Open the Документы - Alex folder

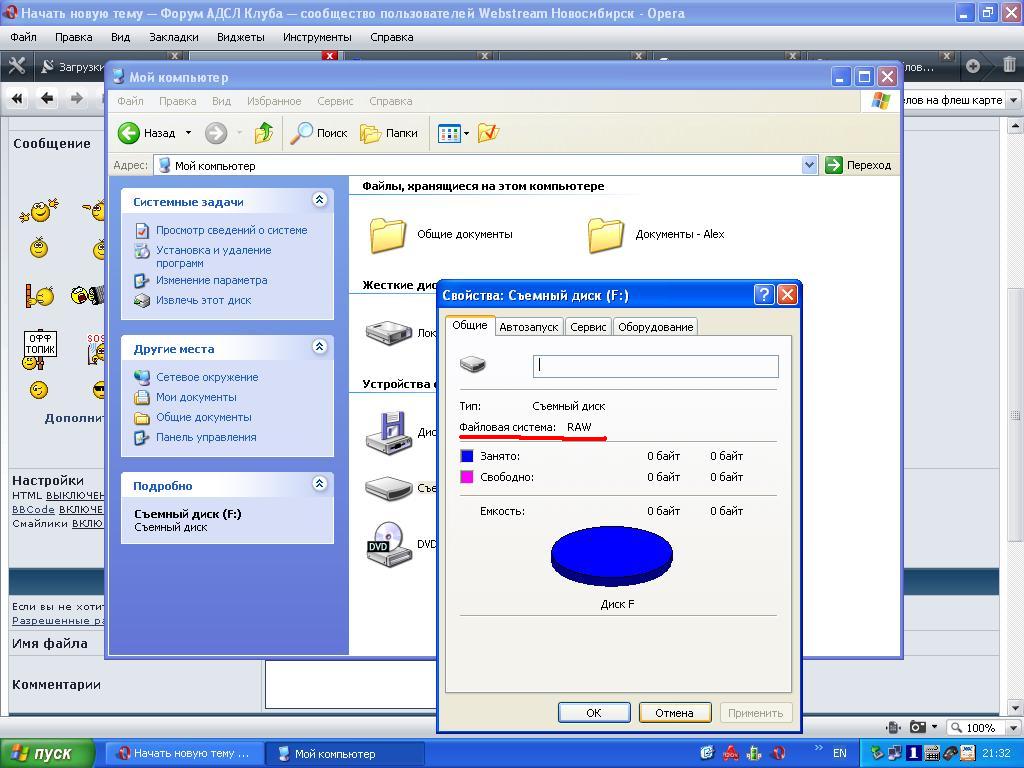[606, 234]
